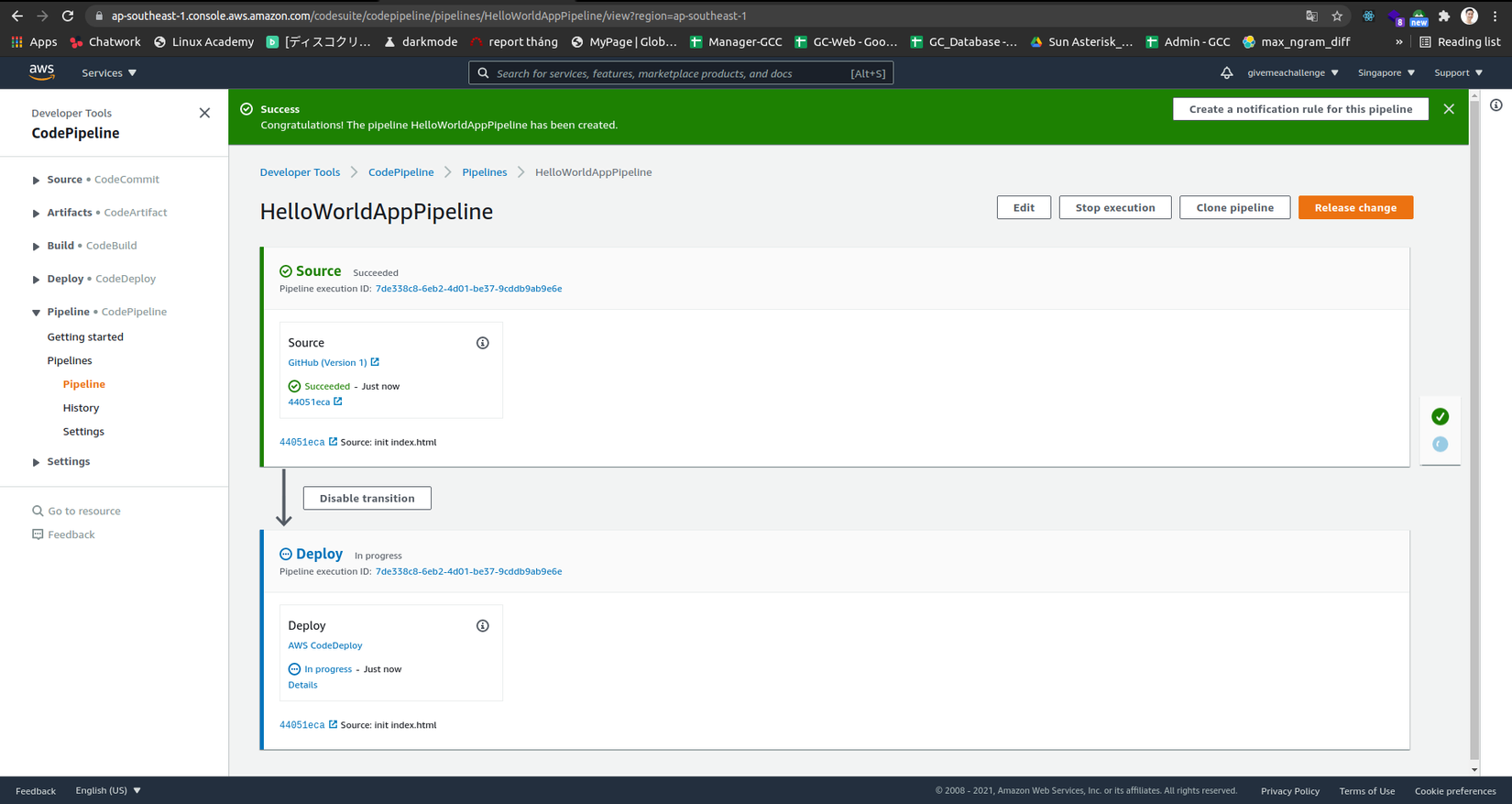Open the Privacy Policy footer link
The width and height of the screenshot is (1512, 804).
click(x=1290, y=791)
